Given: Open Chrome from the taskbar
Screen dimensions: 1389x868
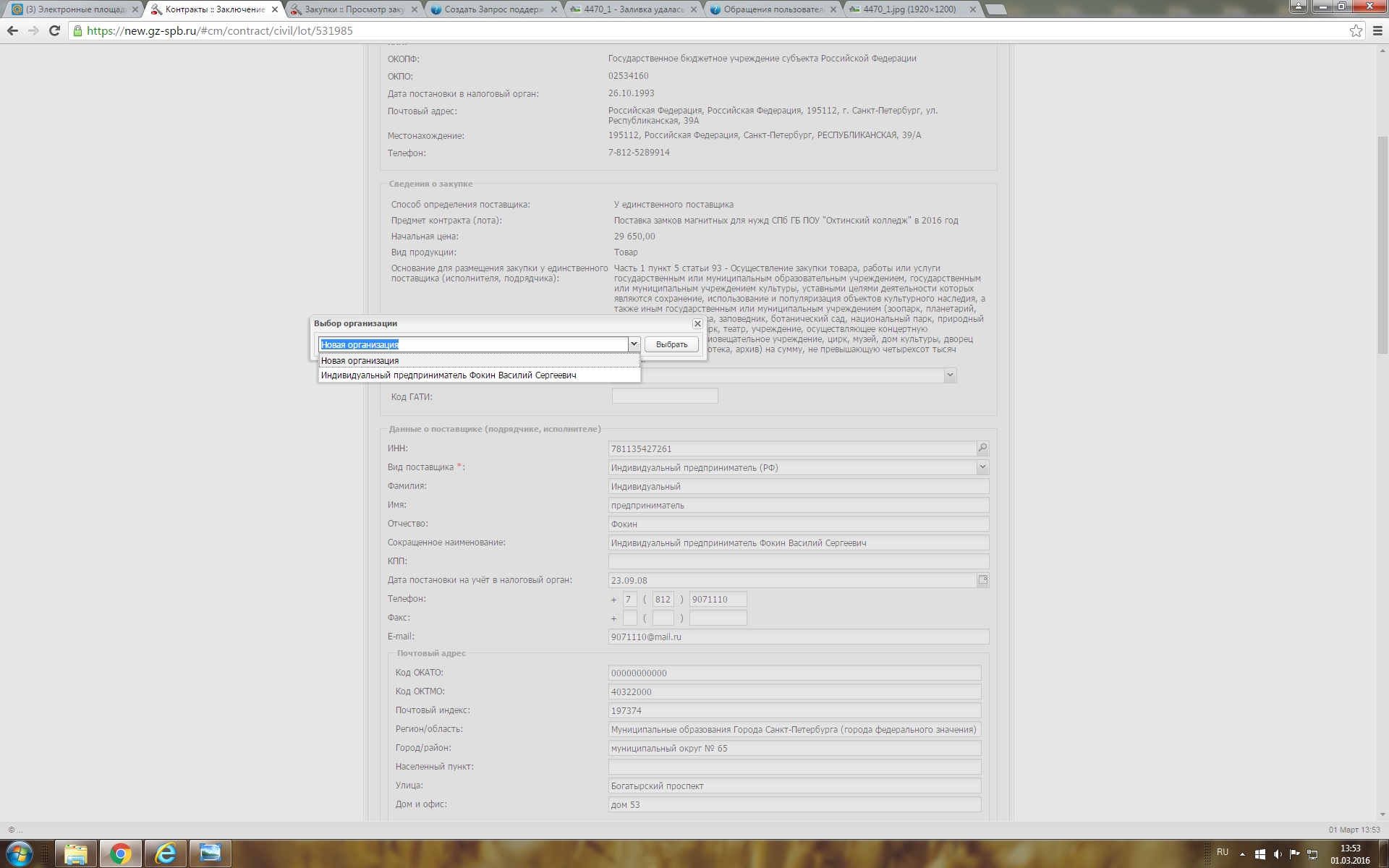Looking at the screenshot, I should pos(120,854).
